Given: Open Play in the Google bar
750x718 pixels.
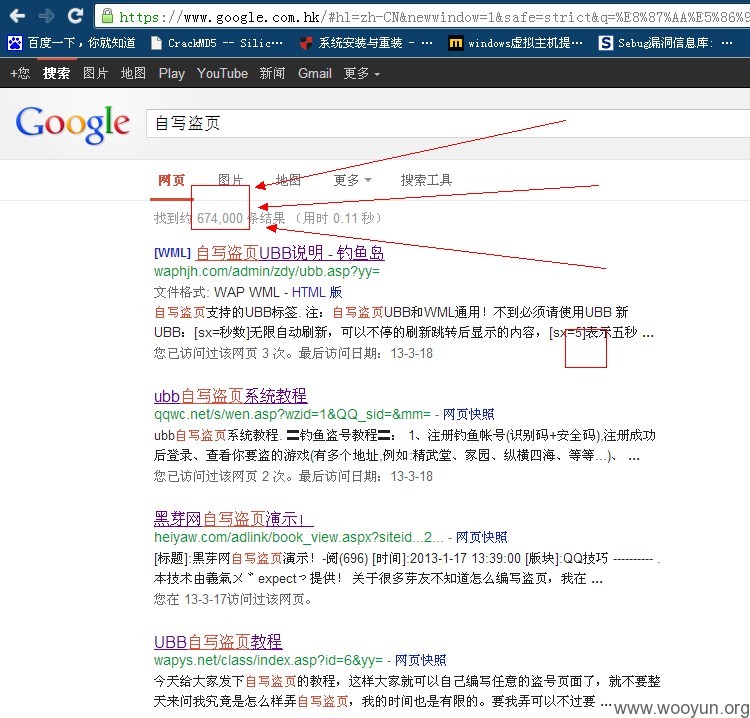Looking at the screenshot, I should (172, 73).
